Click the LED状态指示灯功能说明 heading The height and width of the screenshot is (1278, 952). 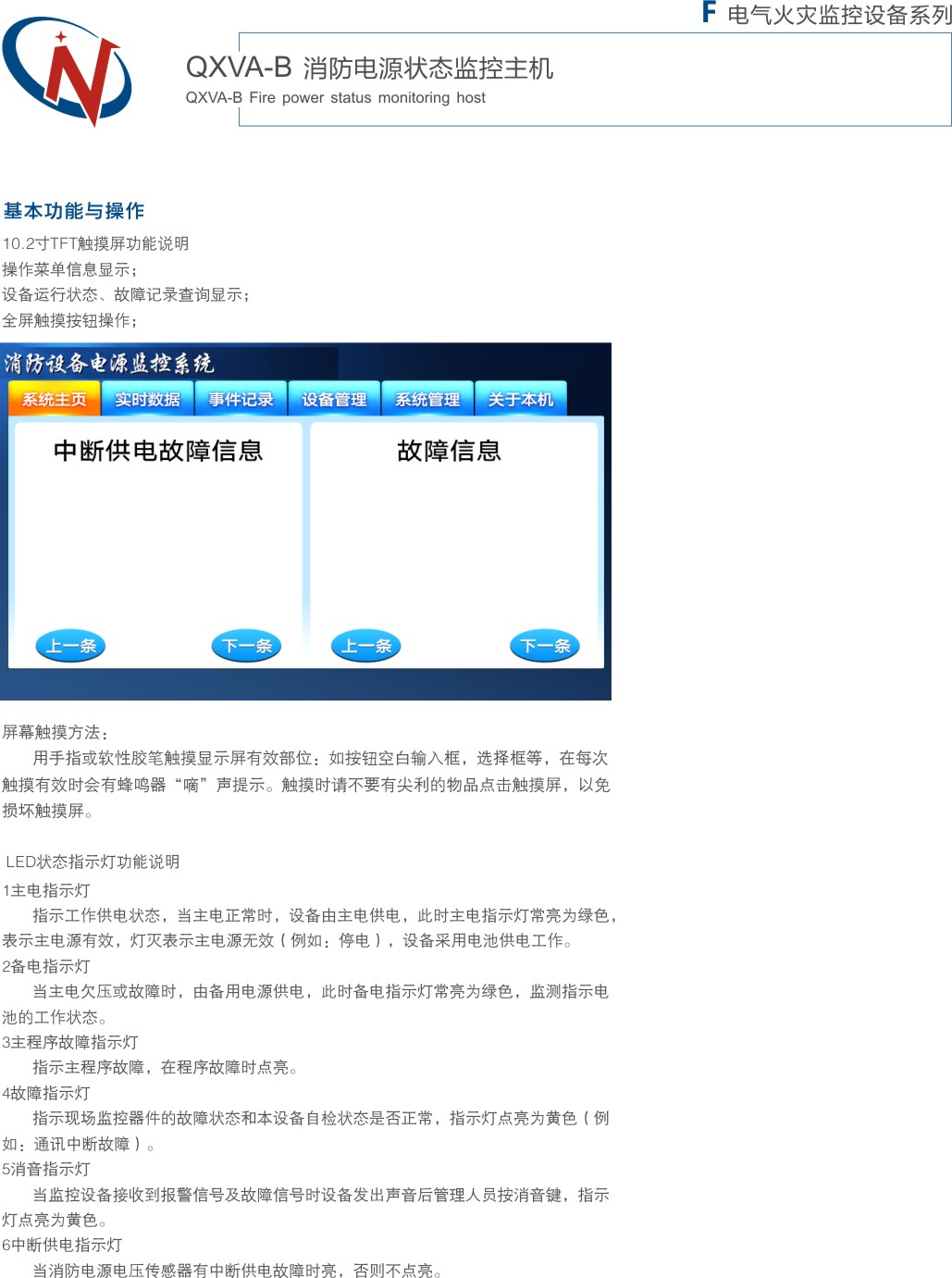(93, 862)
